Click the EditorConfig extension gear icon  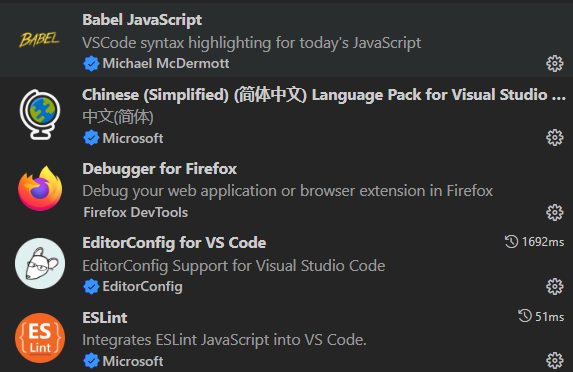(554, 286)
